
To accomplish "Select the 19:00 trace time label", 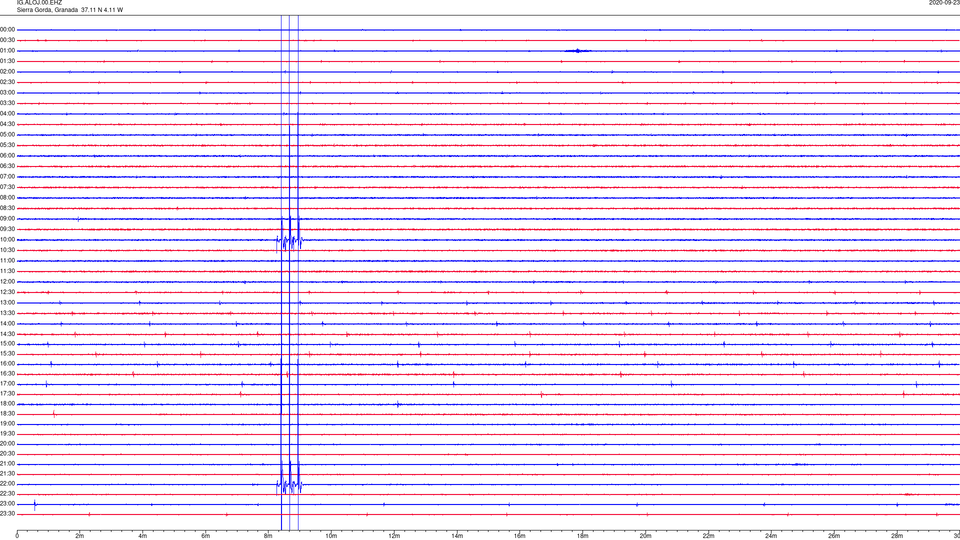I will pyautogui.click(x=8, y=424).
